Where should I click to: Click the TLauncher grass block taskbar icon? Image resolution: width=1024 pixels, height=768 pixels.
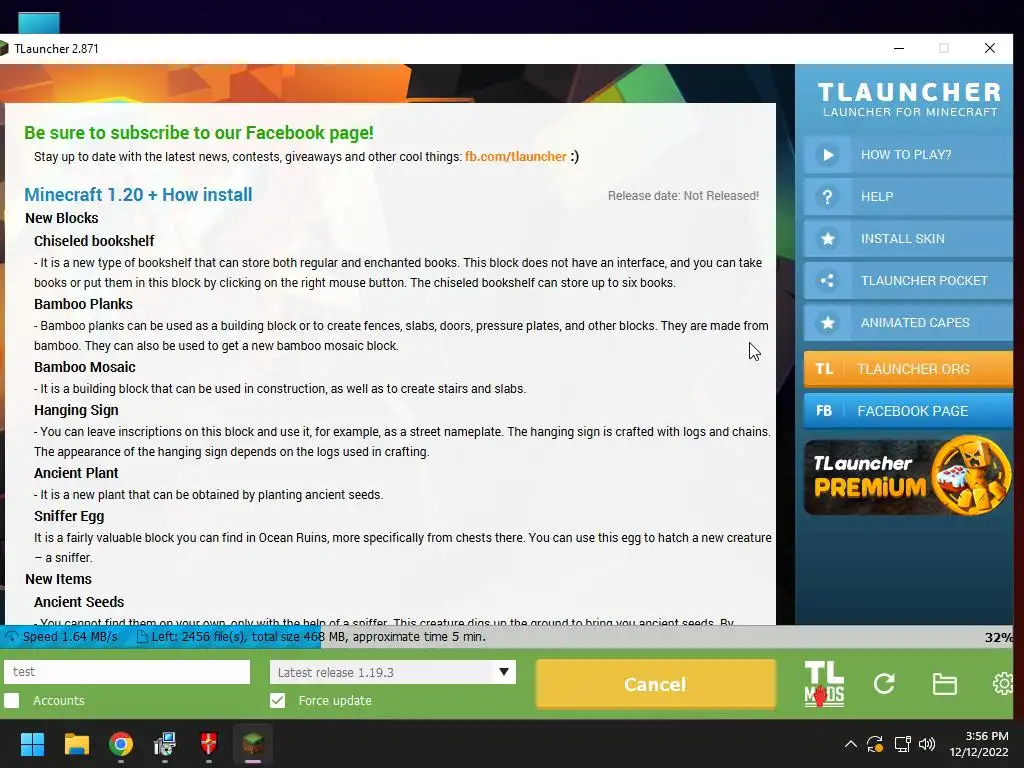[x=253, y=744]
